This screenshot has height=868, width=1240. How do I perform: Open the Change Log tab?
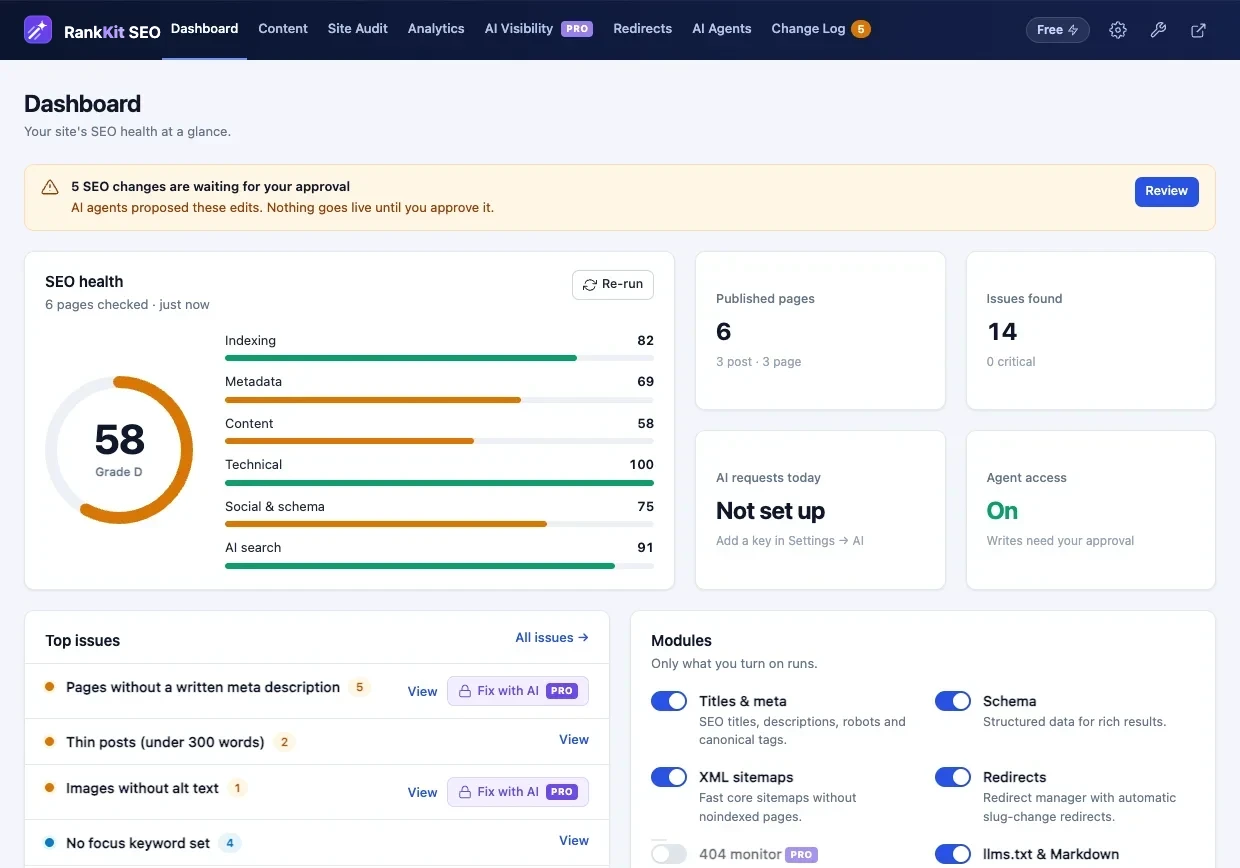coord(820,29)
